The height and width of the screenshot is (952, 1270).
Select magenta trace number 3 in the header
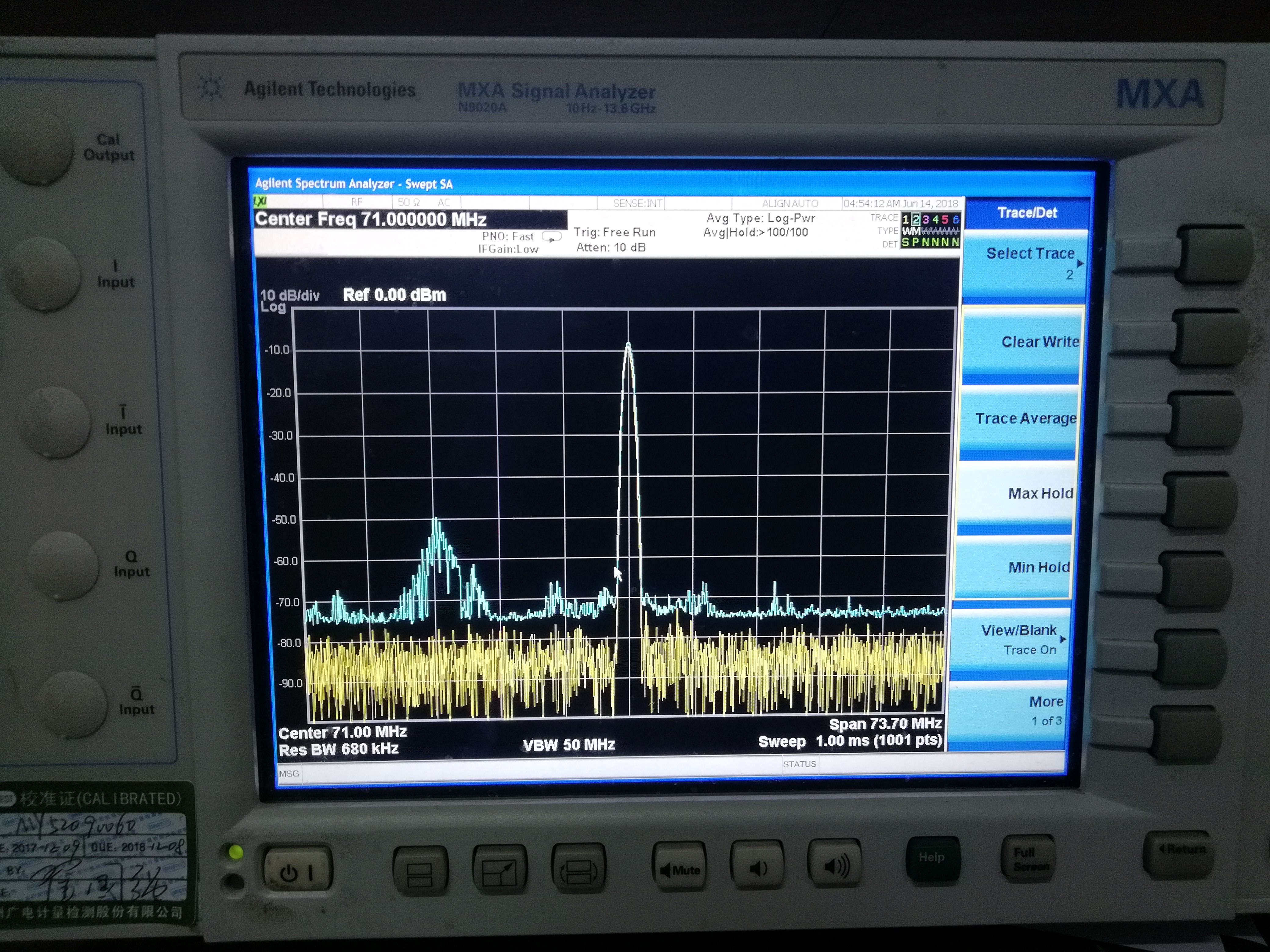(926, 219)
